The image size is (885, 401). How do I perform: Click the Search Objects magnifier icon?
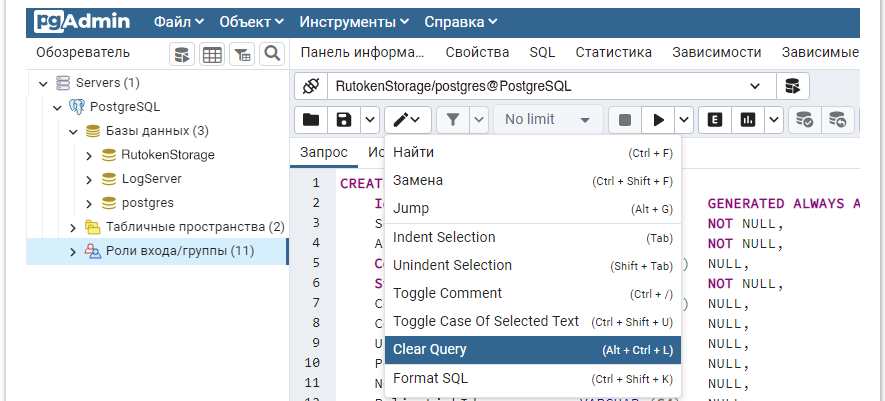pos(270,54)
